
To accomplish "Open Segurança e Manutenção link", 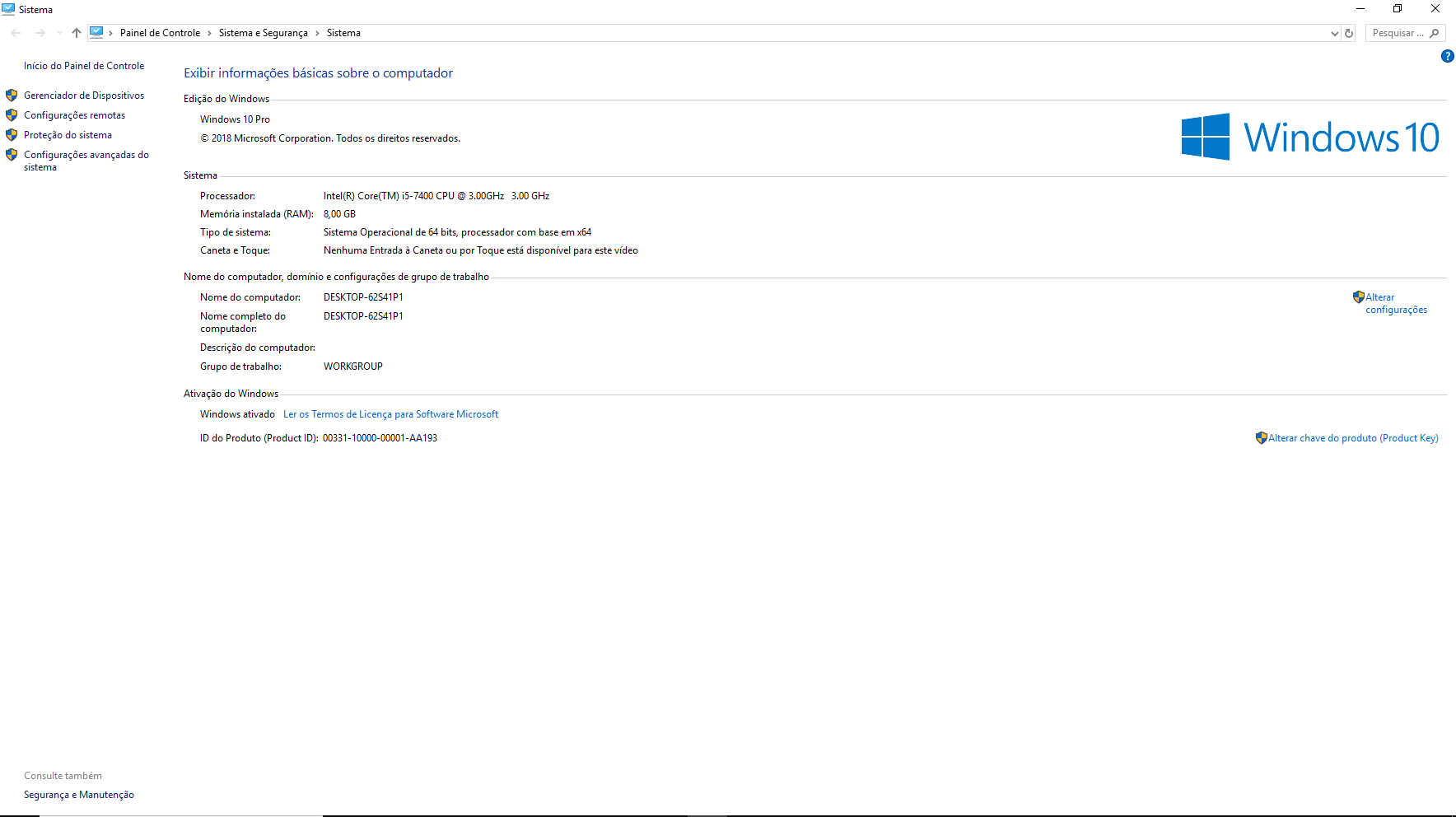I will (x=79, y=795).
